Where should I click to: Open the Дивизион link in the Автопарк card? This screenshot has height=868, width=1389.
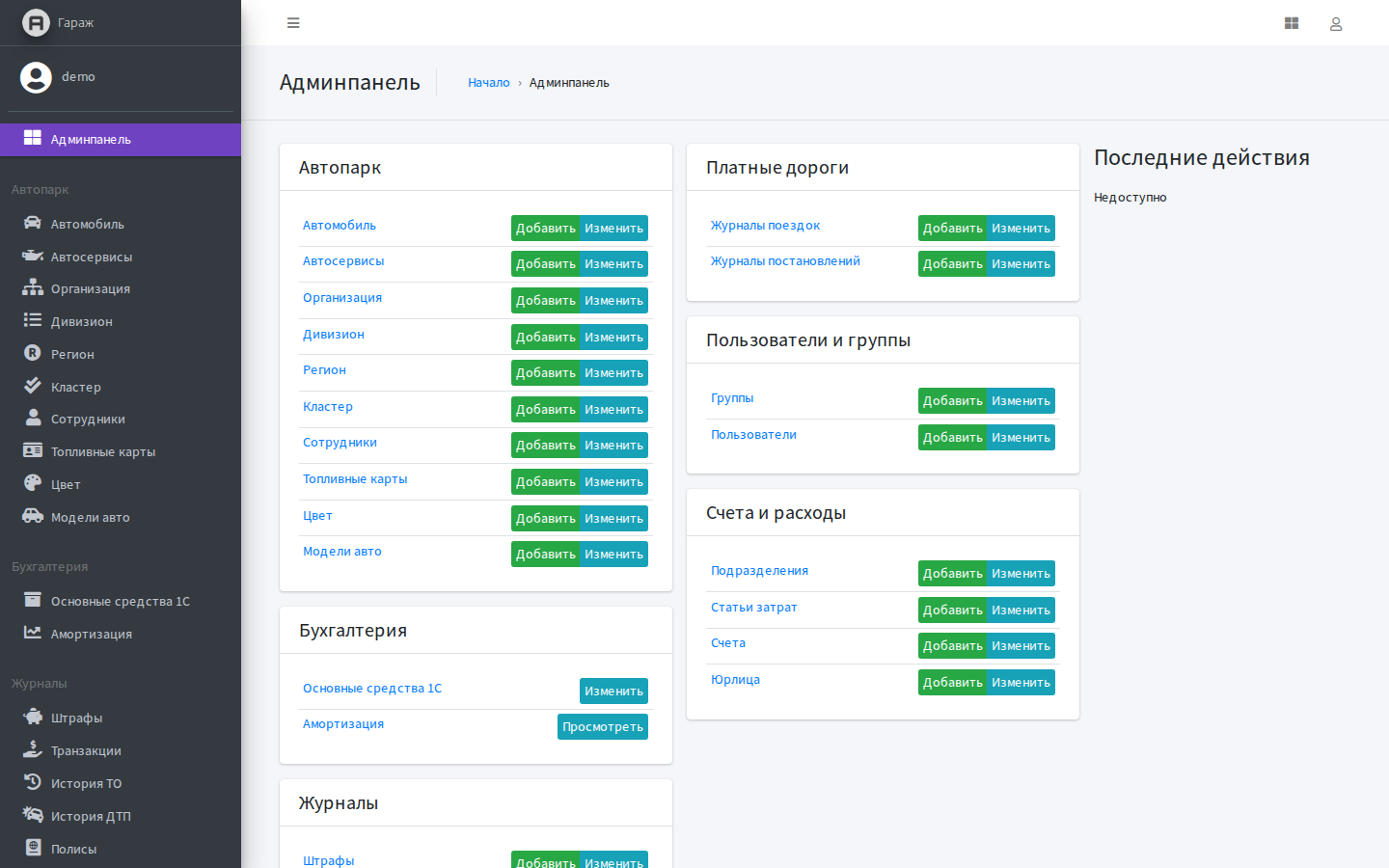(334, 335)
